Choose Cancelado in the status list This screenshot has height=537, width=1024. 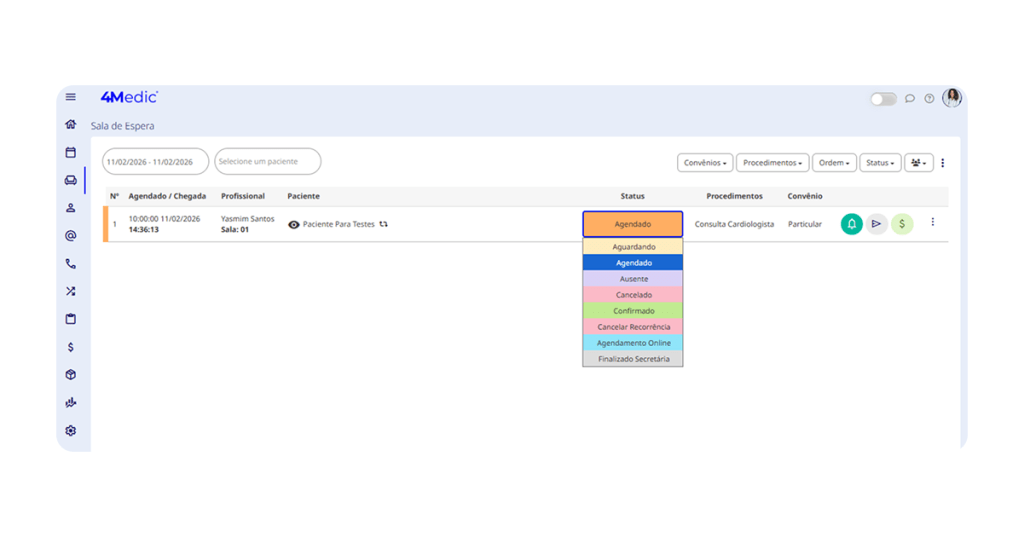633,295
